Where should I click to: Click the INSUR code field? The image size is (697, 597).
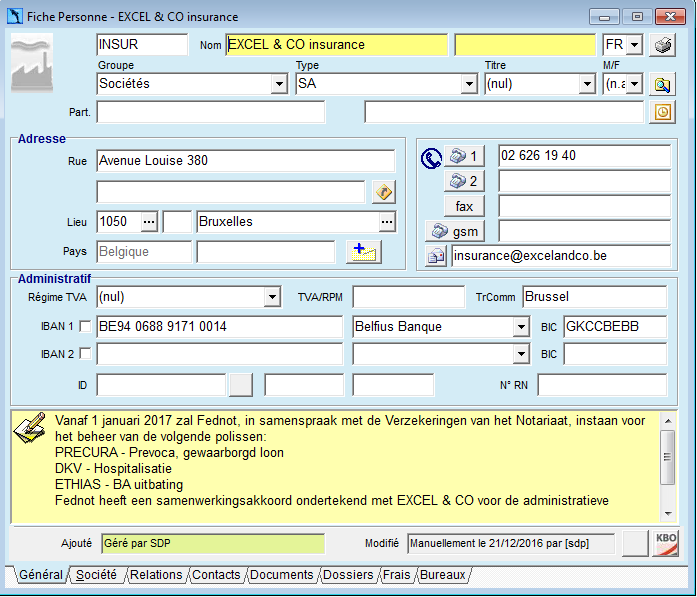tap(142, 45)
